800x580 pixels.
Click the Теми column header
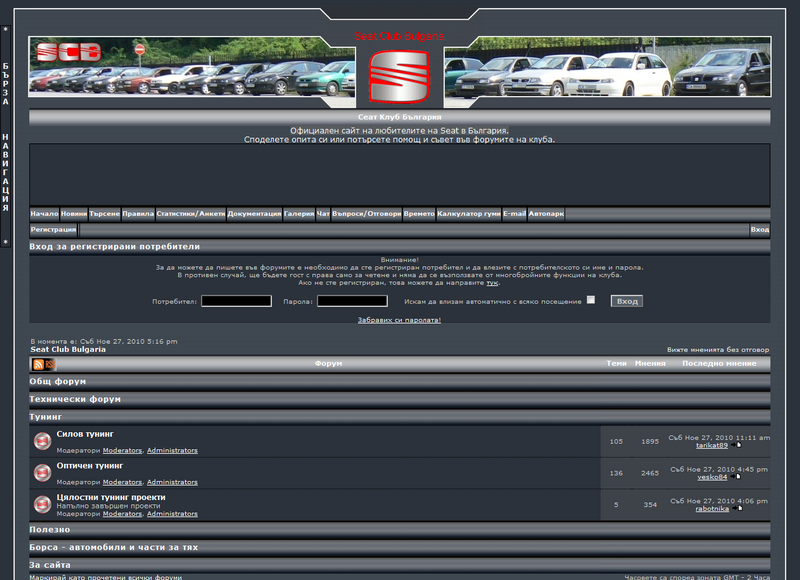[x=616, y=364]
